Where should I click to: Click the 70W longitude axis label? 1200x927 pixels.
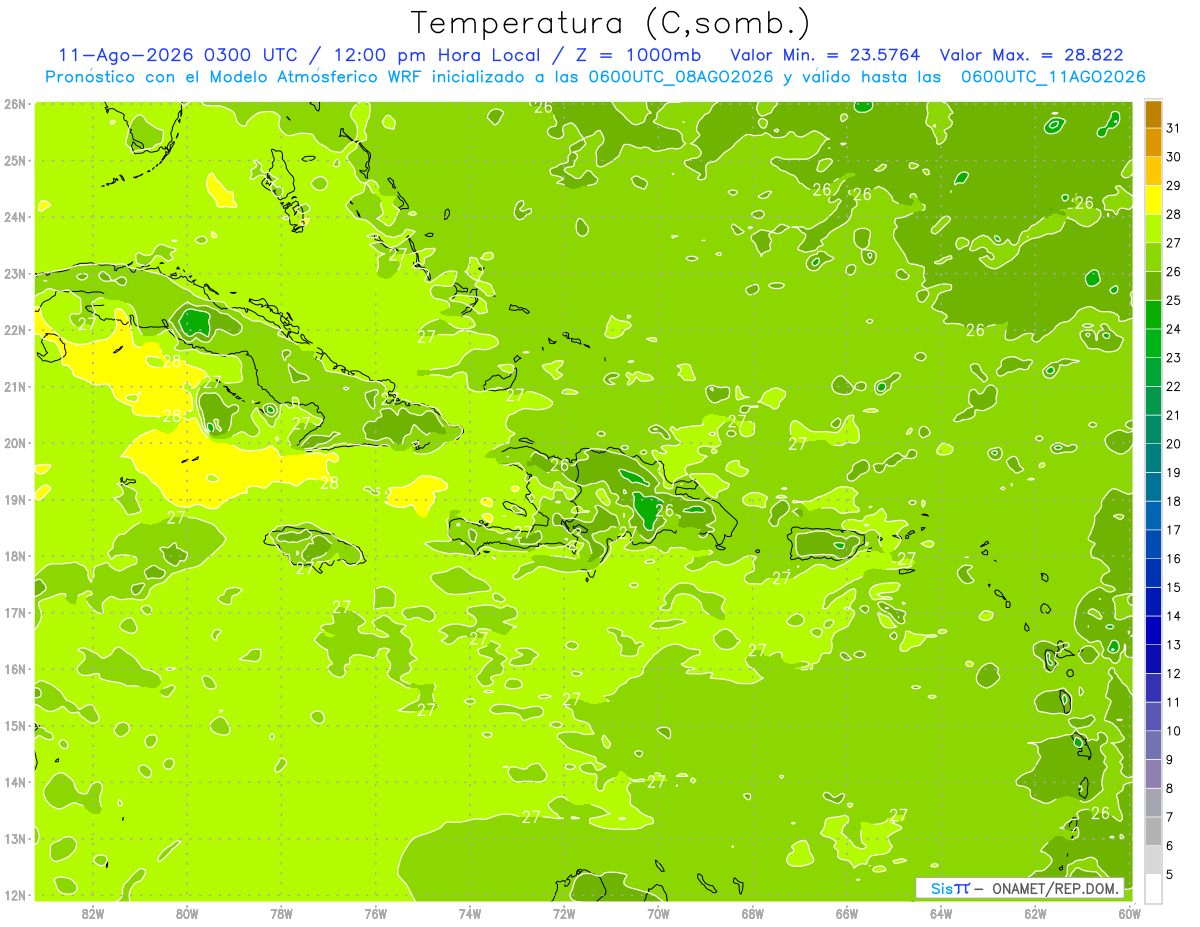[658, 912]
